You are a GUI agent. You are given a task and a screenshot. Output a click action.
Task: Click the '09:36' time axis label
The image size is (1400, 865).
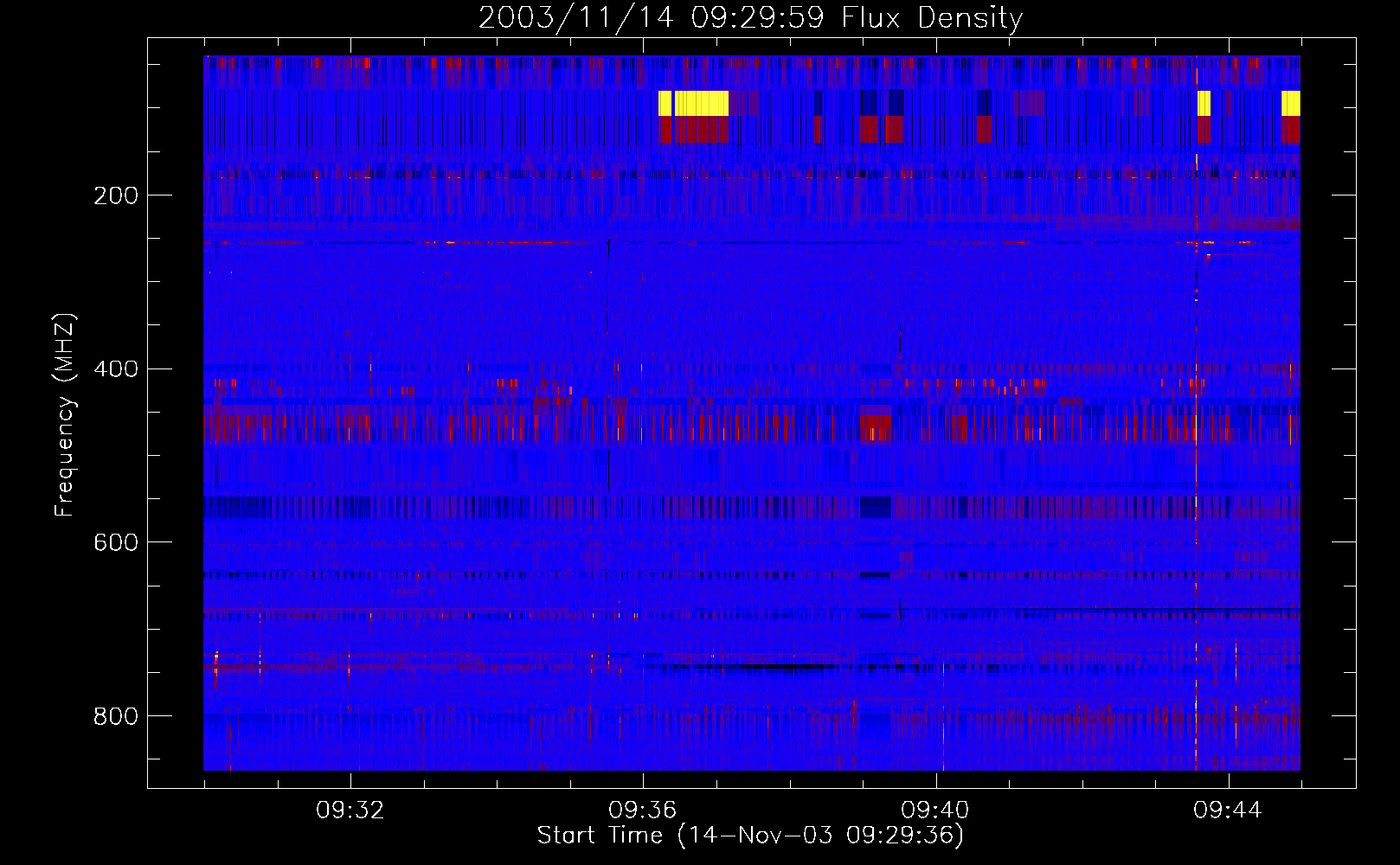[643, 811]
